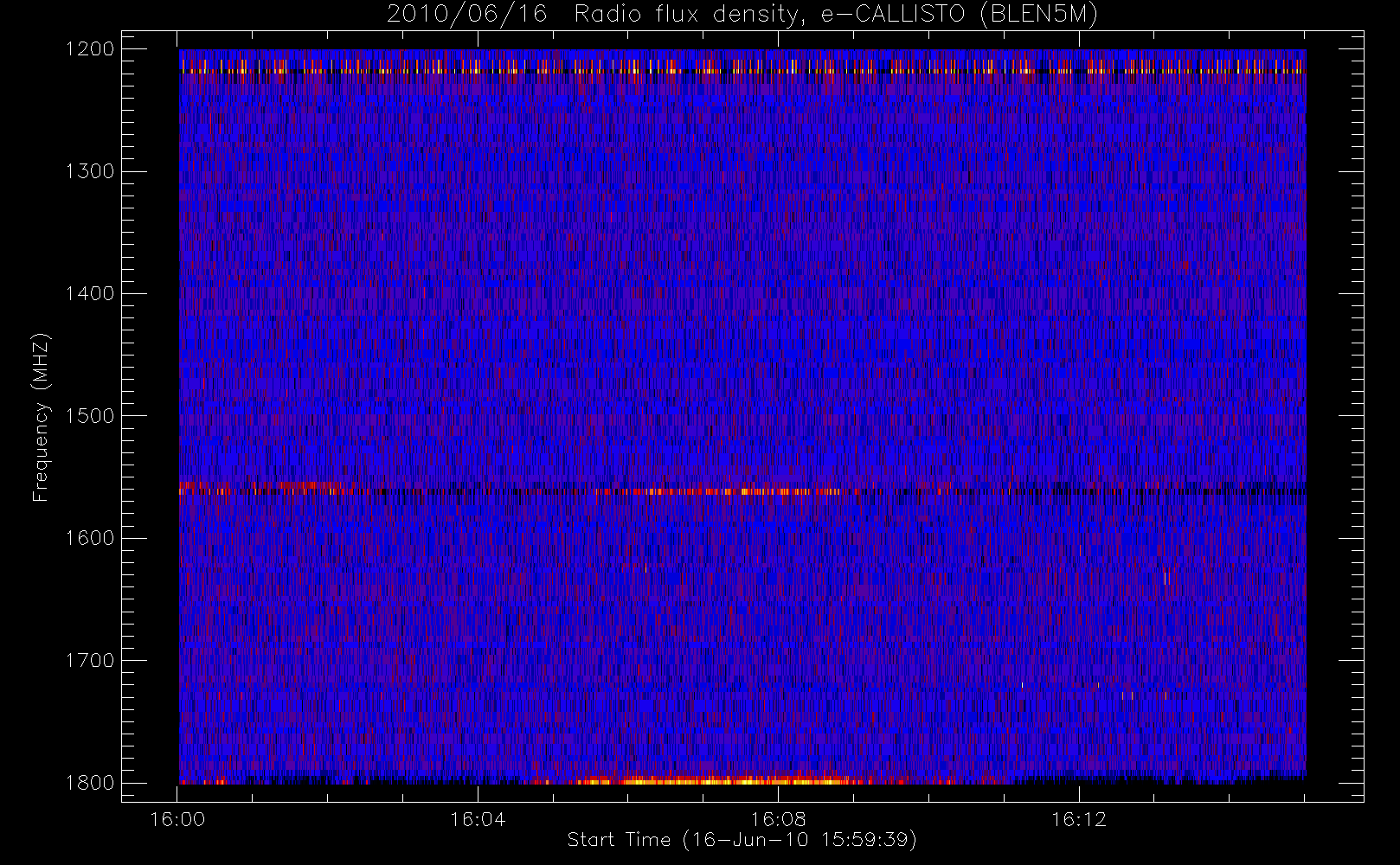This screenshot has width=1400, height=865.
Task: Click the 16:00 time tick label
Action: 177,819
